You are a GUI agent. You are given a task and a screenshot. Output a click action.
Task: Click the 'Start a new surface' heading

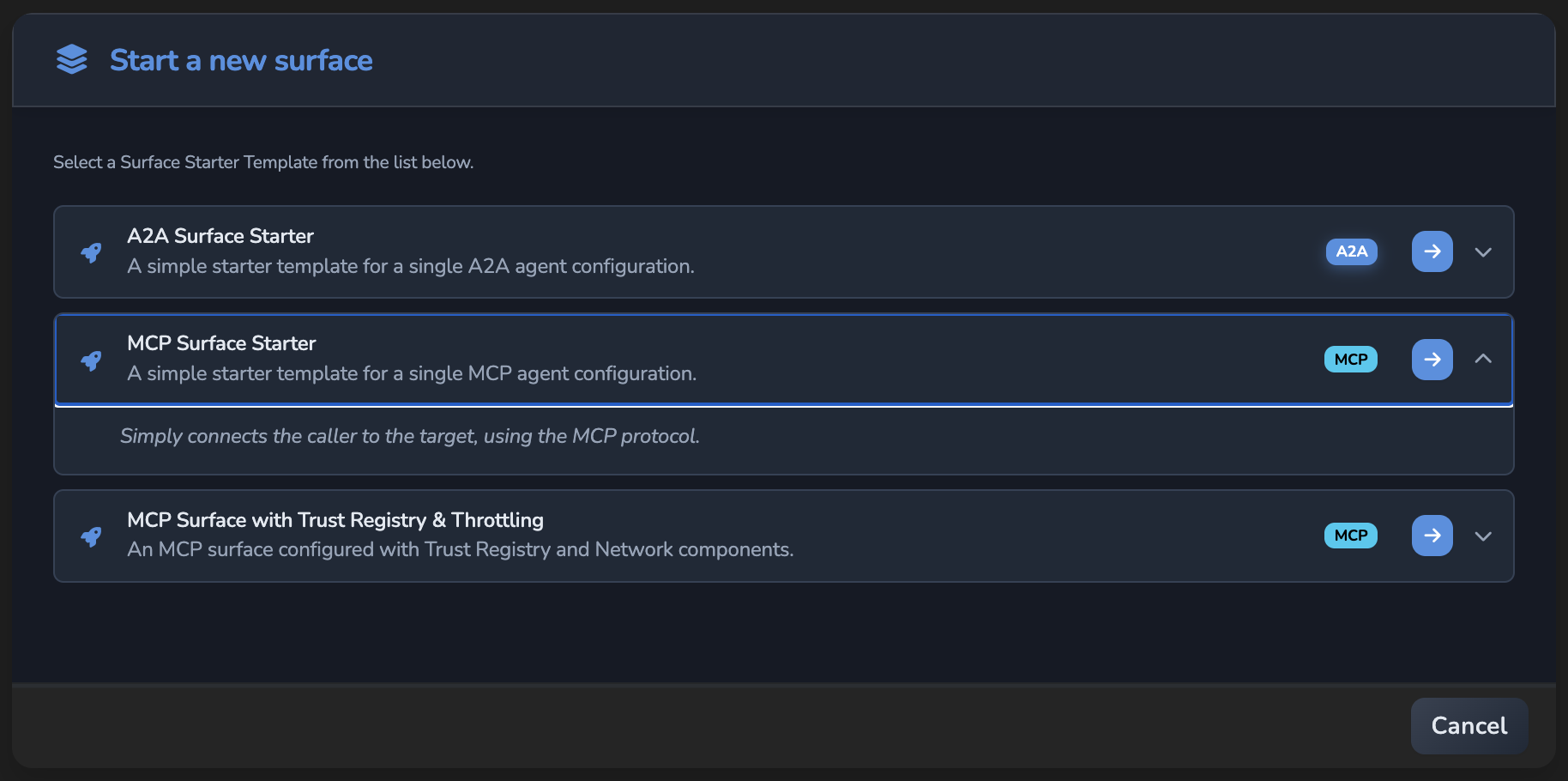point(241,60)
